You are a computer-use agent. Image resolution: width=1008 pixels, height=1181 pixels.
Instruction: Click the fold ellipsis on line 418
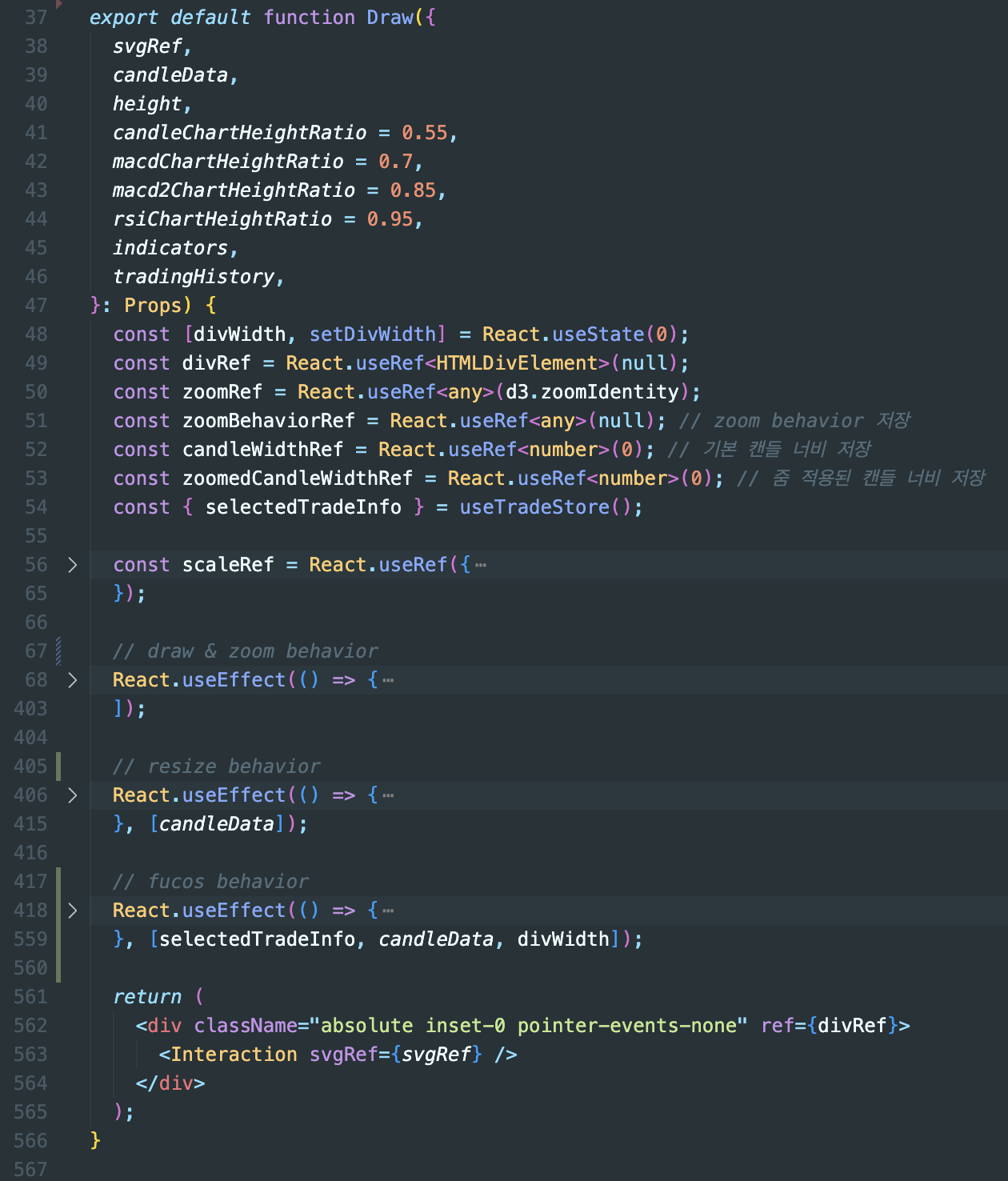[388, 911]
